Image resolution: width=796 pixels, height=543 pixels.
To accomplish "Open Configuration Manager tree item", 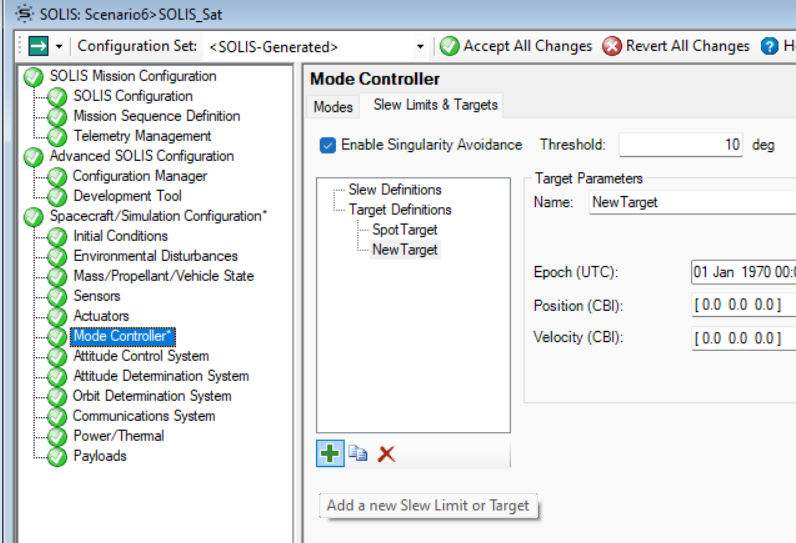I will point(140,176).
